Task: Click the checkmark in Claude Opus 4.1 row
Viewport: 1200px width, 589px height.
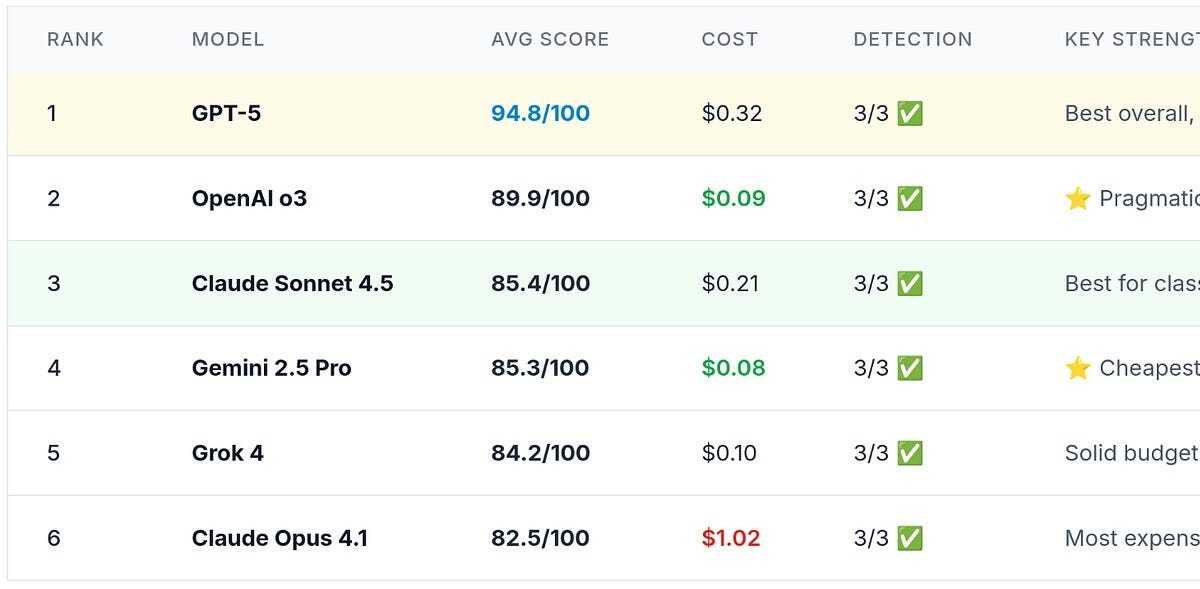Action: [909, 538]
